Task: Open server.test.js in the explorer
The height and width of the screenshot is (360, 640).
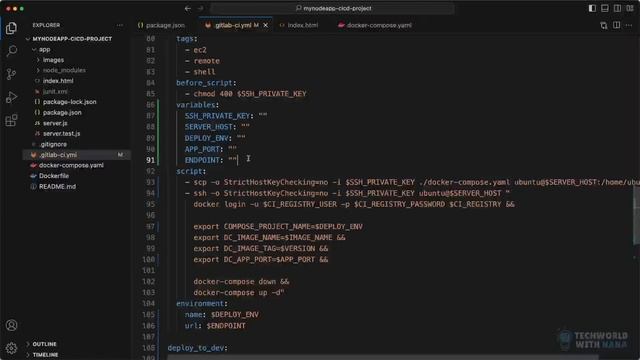Action: (x=61, y=133)
